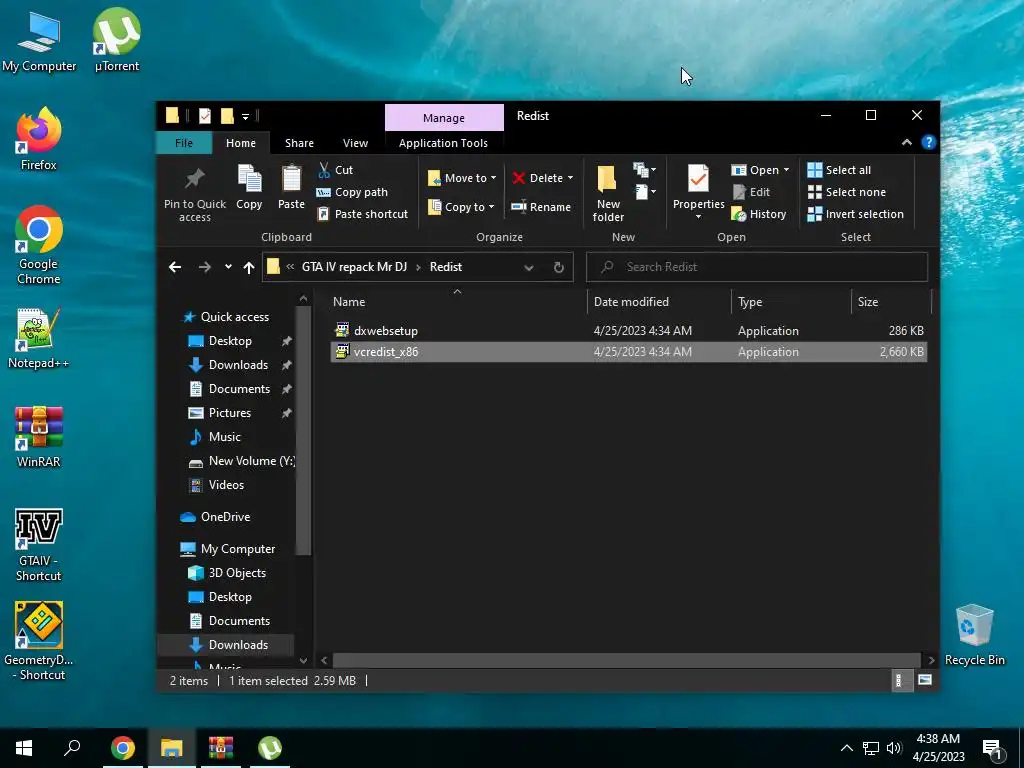Click Invert selection in ribbon
1024x768 pixels.
[x=856, y=214]
